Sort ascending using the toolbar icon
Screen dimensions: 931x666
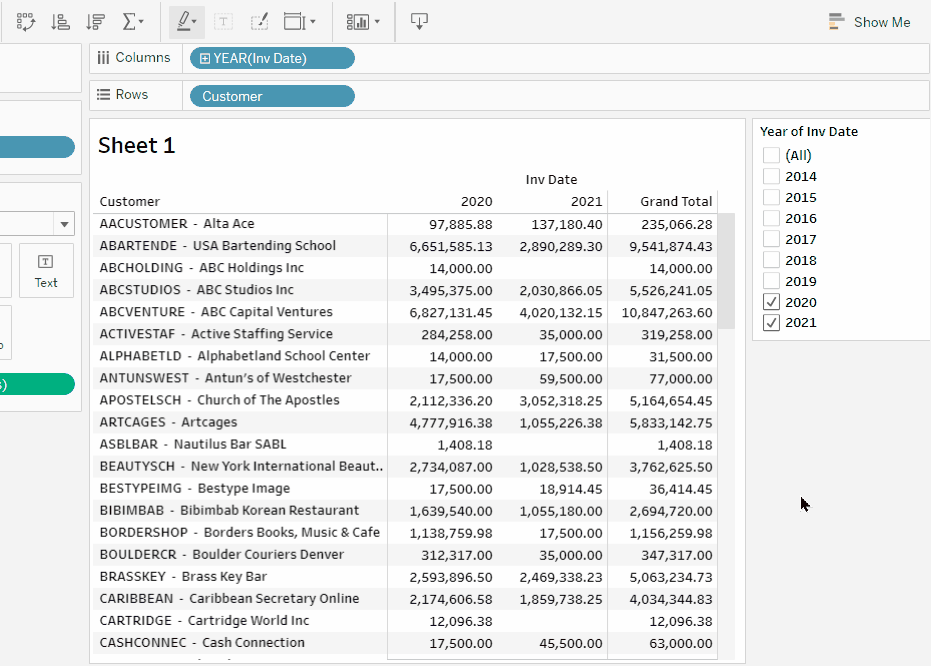click(60, 21)
